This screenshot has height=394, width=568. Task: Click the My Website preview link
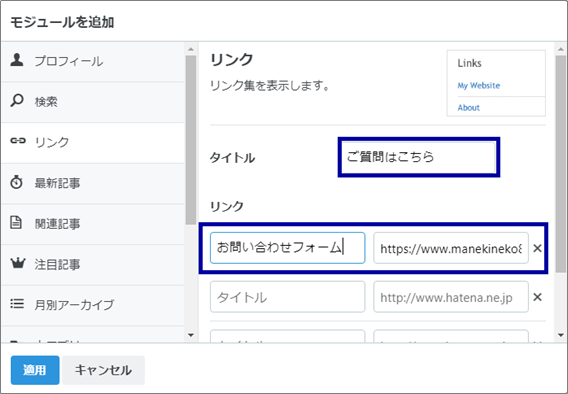(479, 86)
